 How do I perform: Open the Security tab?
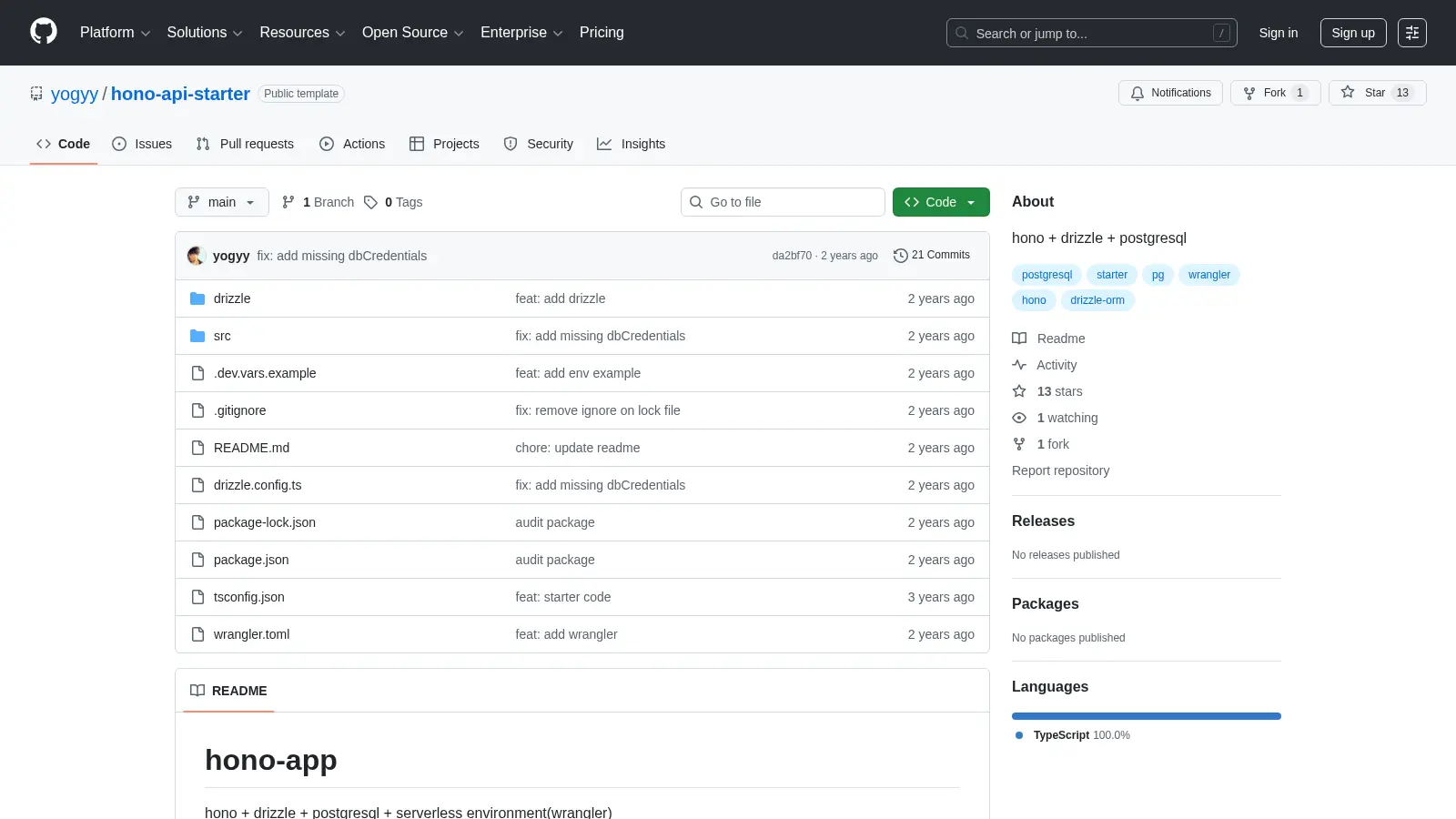coord(539,144)
